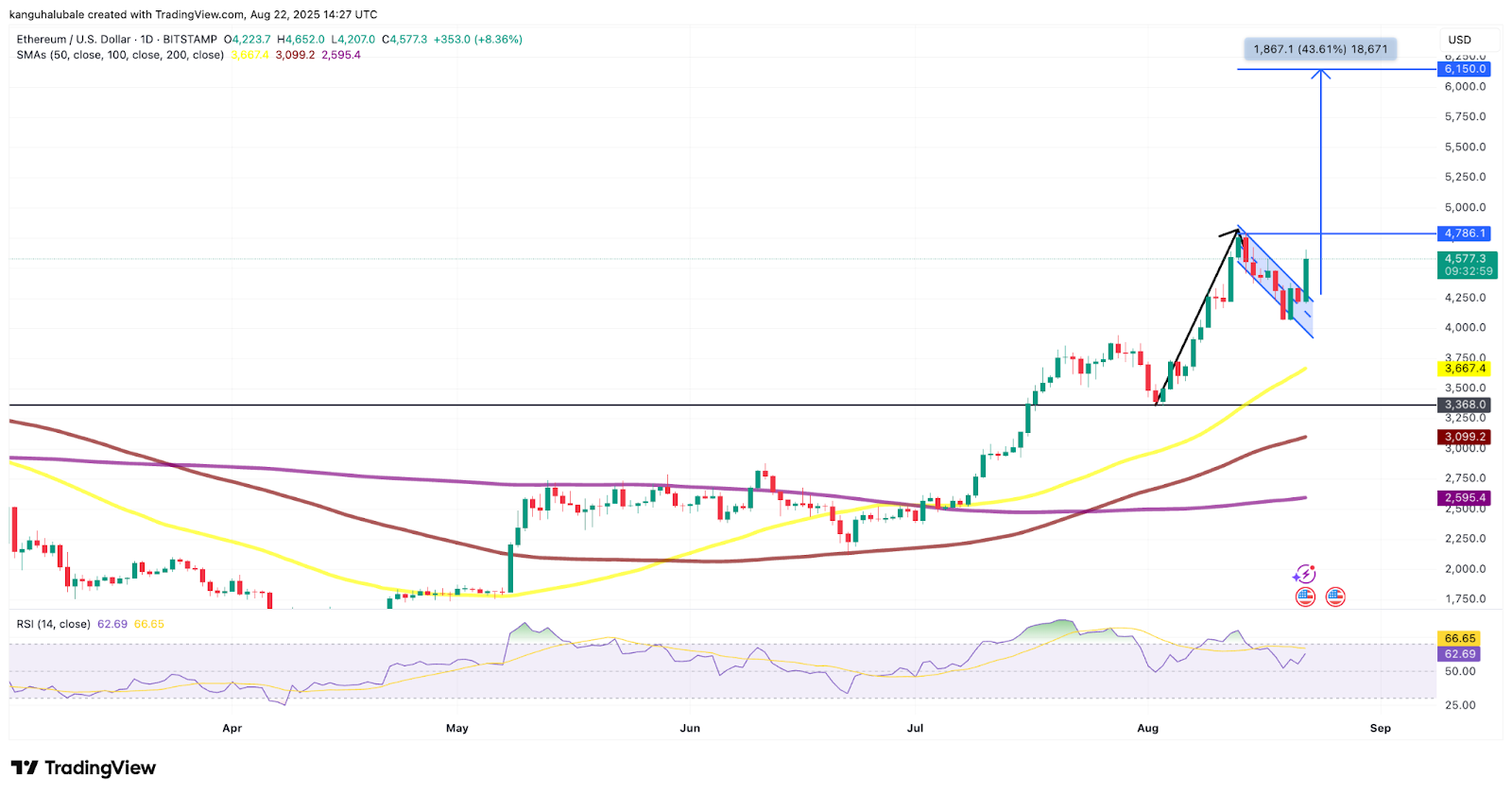Screen dimensions: 1512x795
Task: Click the purple 2,595.4 SMA 200 price tag
Action: [1464, 498]
